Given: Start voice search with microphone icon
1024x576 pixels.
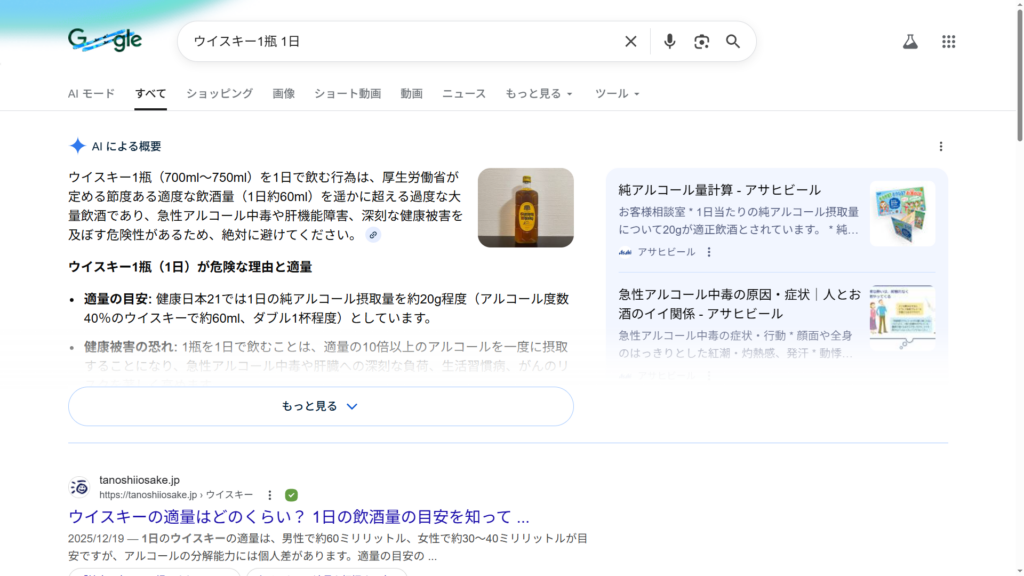Looking at the screenshot, I should (670, 41).
